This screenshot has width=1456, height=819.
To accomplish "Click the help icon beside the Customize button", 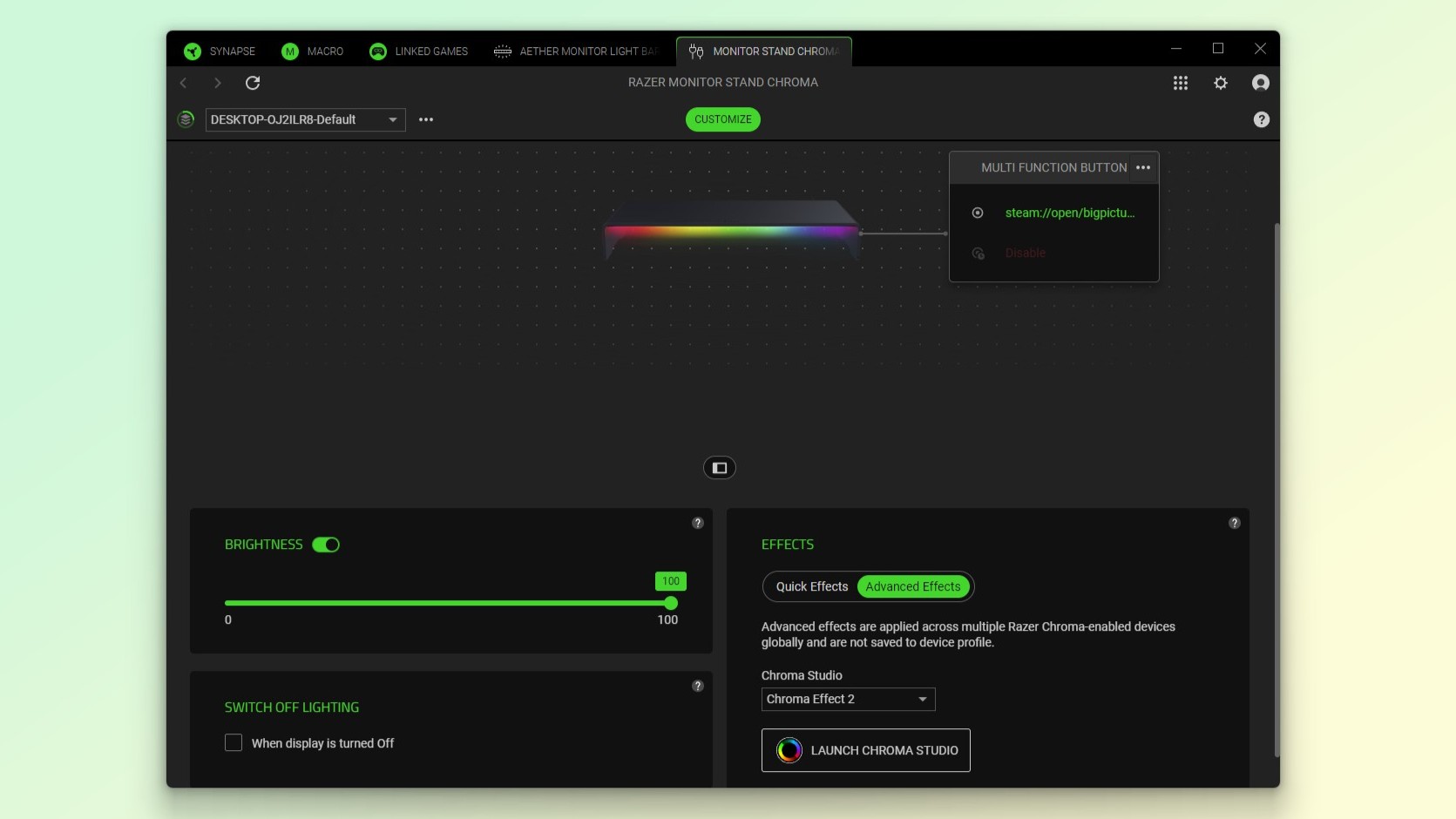I will tap(1261, 119).
